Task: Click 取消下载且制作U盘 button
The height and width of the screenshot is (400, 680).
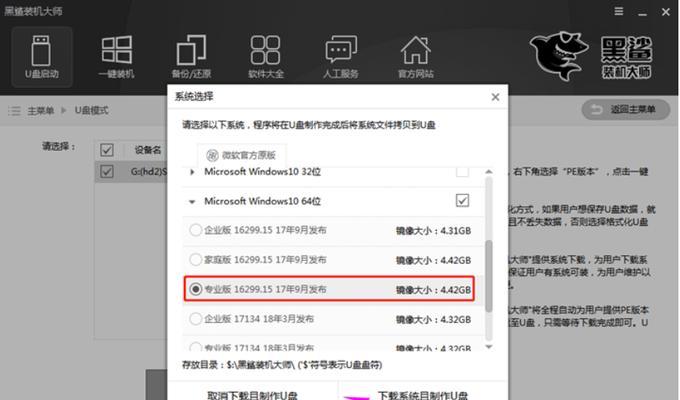Action: (252, 392)
